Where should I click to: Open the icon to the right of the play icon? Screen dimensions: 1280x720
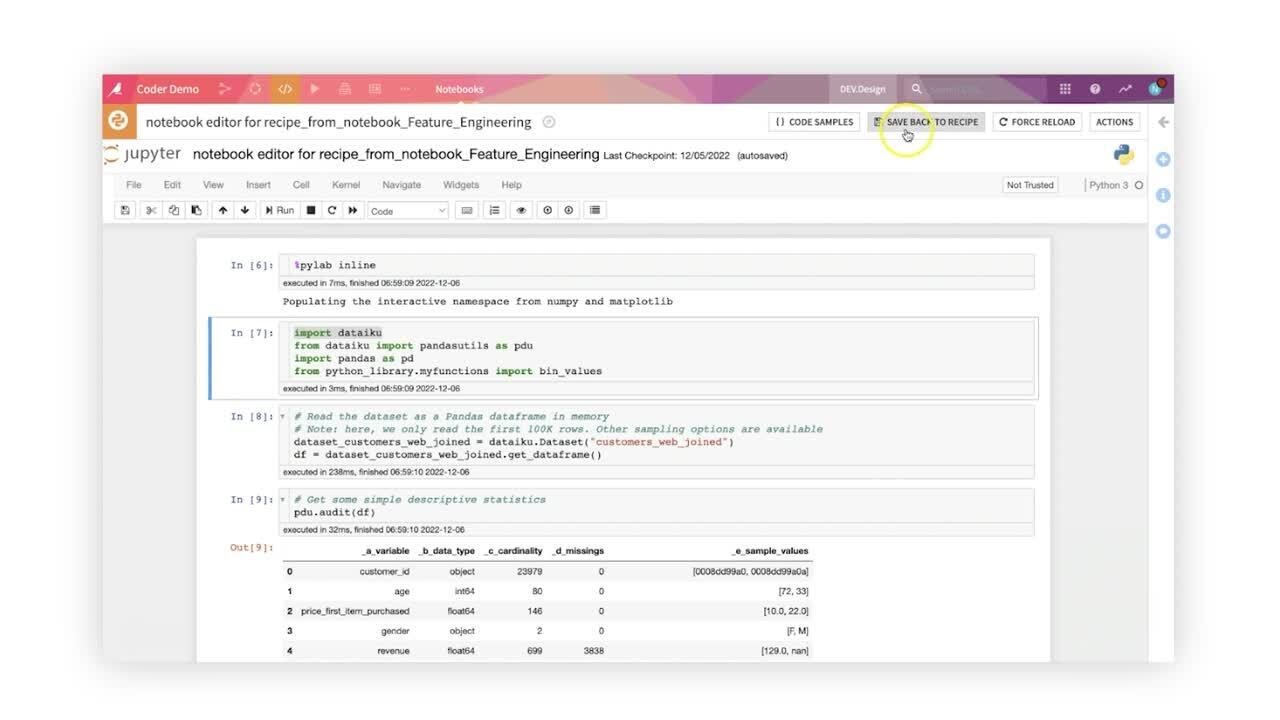click(345, 89)
